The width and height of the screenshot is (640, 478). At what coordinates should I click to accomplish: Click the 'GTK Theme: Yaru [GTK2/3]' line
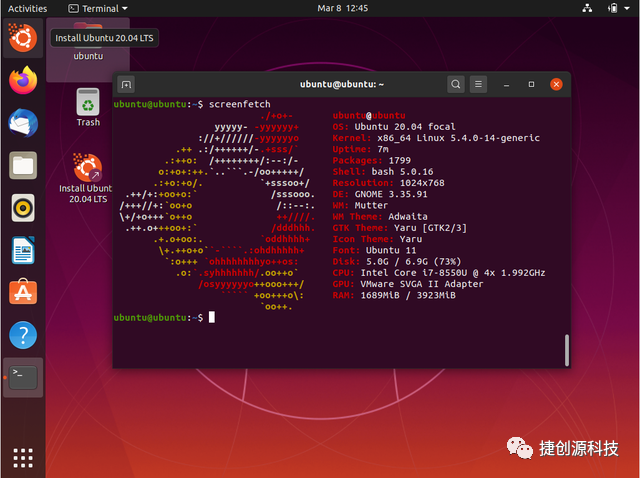tap(399, 228)
